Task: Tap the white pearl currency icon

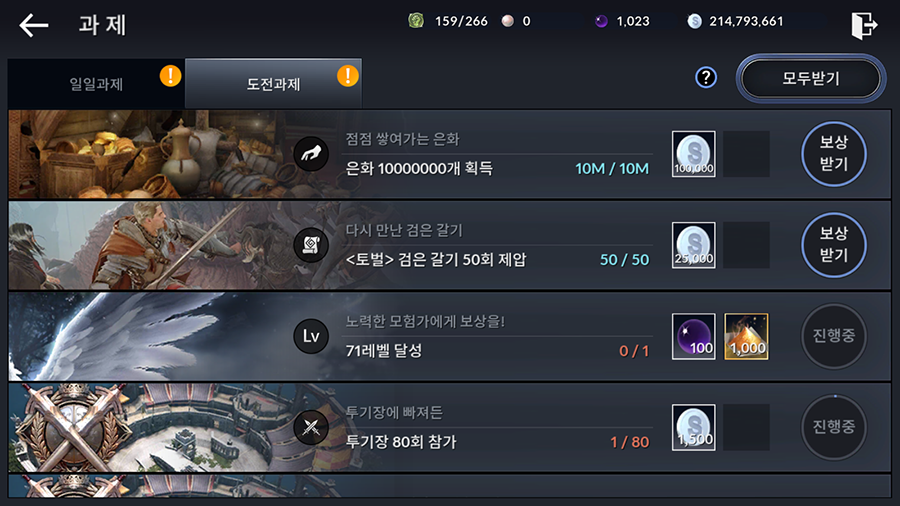Action: coord(507,21)
